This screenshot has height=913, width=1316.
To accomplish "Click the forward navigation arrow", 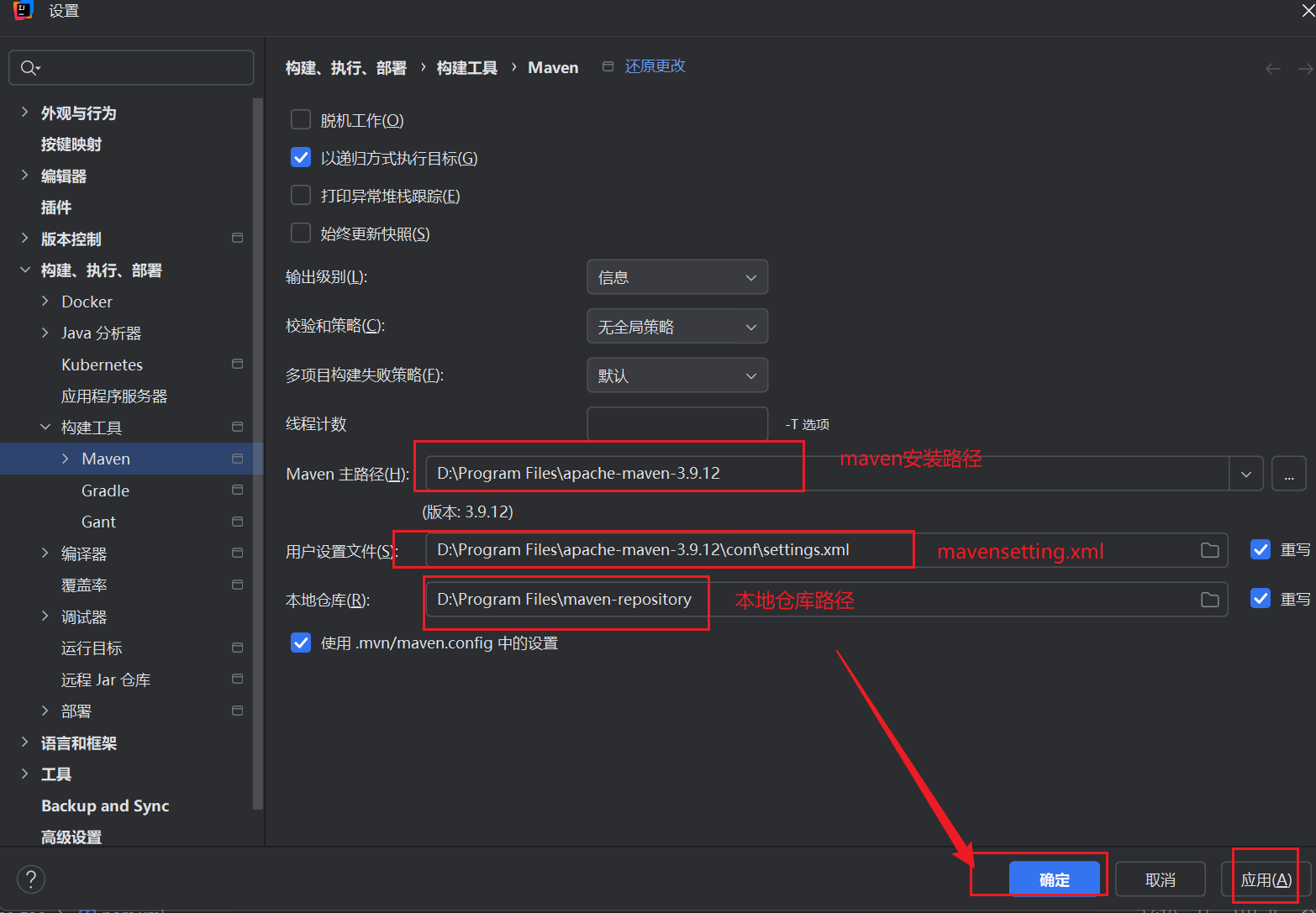I will 1306,69.
